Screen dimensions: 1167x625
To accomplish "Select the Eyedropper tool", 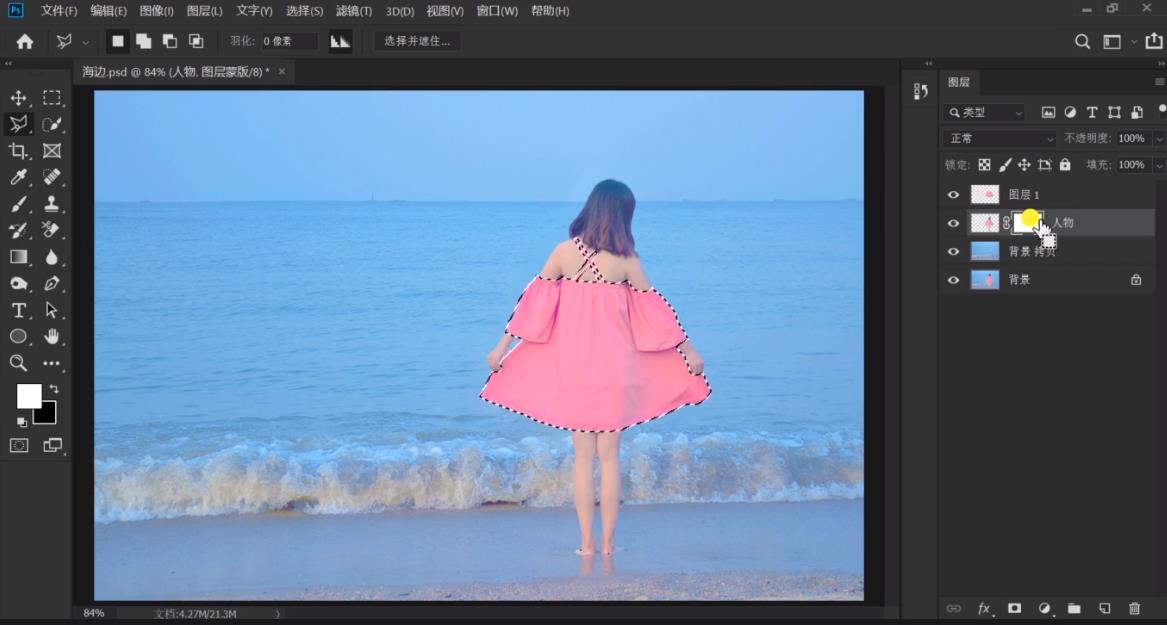I will pos(18,177).
